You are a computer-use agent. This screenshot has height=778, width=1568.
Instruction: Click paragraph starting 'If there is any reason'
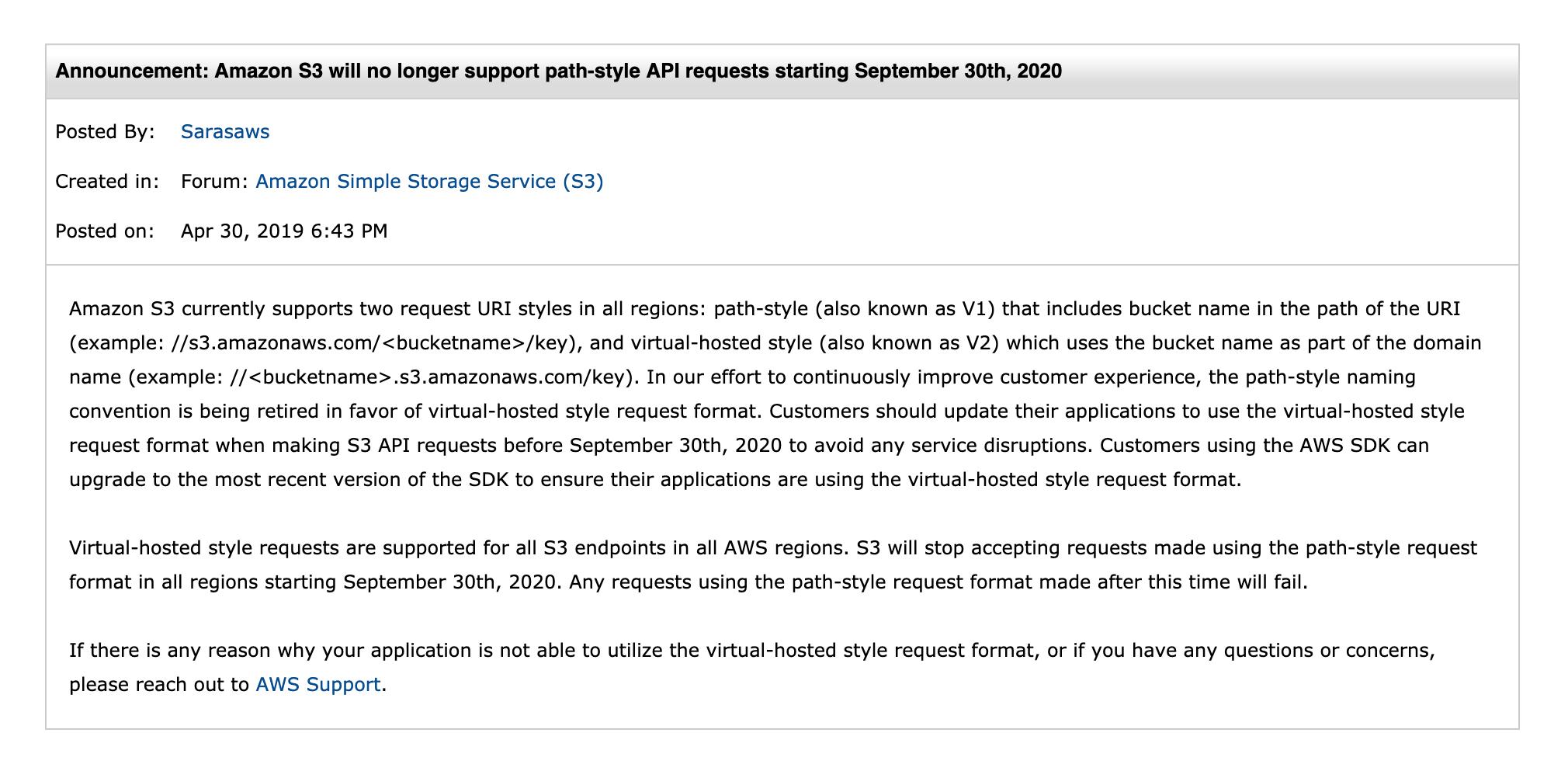click(751, 668)
